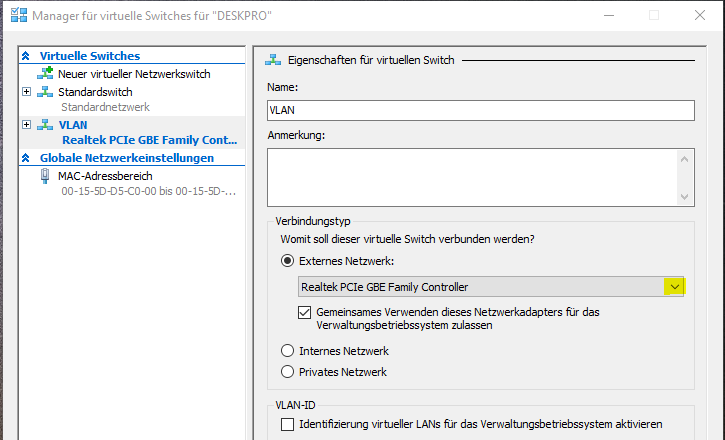Click the Anmerkung scrollbar down arrow
725x440 pixels.
684,197
